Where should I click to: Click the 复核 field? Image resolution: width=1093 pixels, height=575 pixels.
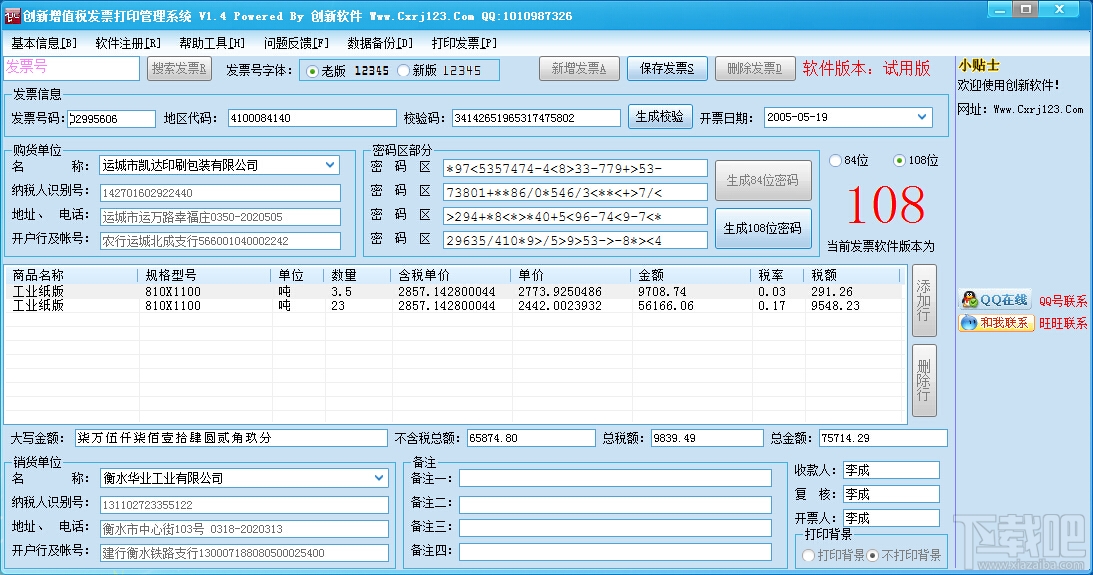[891, 494]
